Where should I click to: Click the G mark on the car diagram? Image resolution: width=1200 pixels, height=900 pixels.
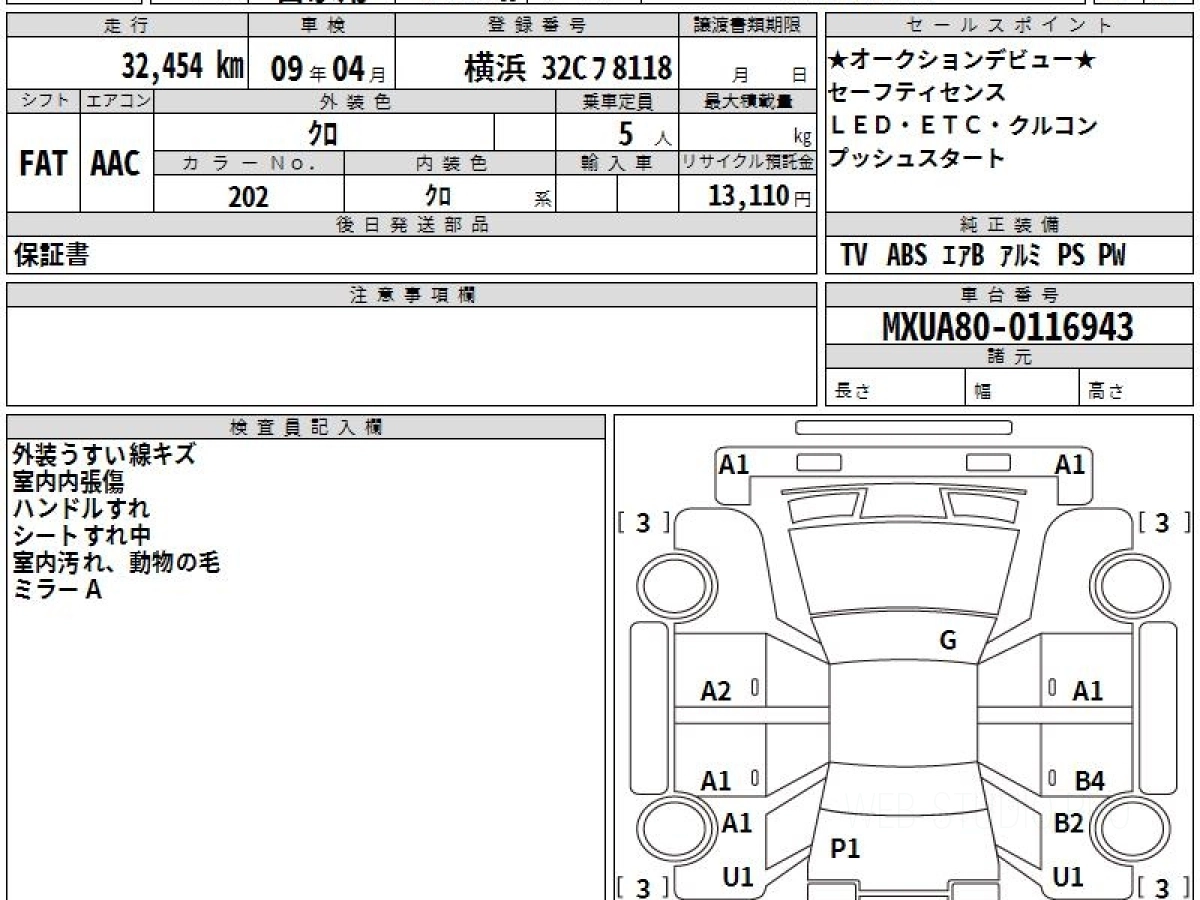[947, 641]
